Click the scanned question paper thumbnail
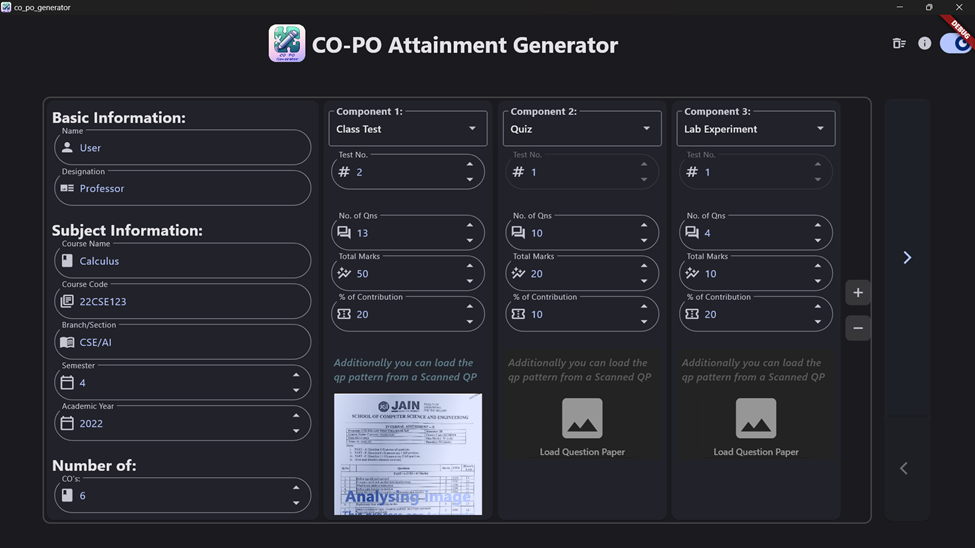Screen dimensions: 975x548 tap(408, 454)
